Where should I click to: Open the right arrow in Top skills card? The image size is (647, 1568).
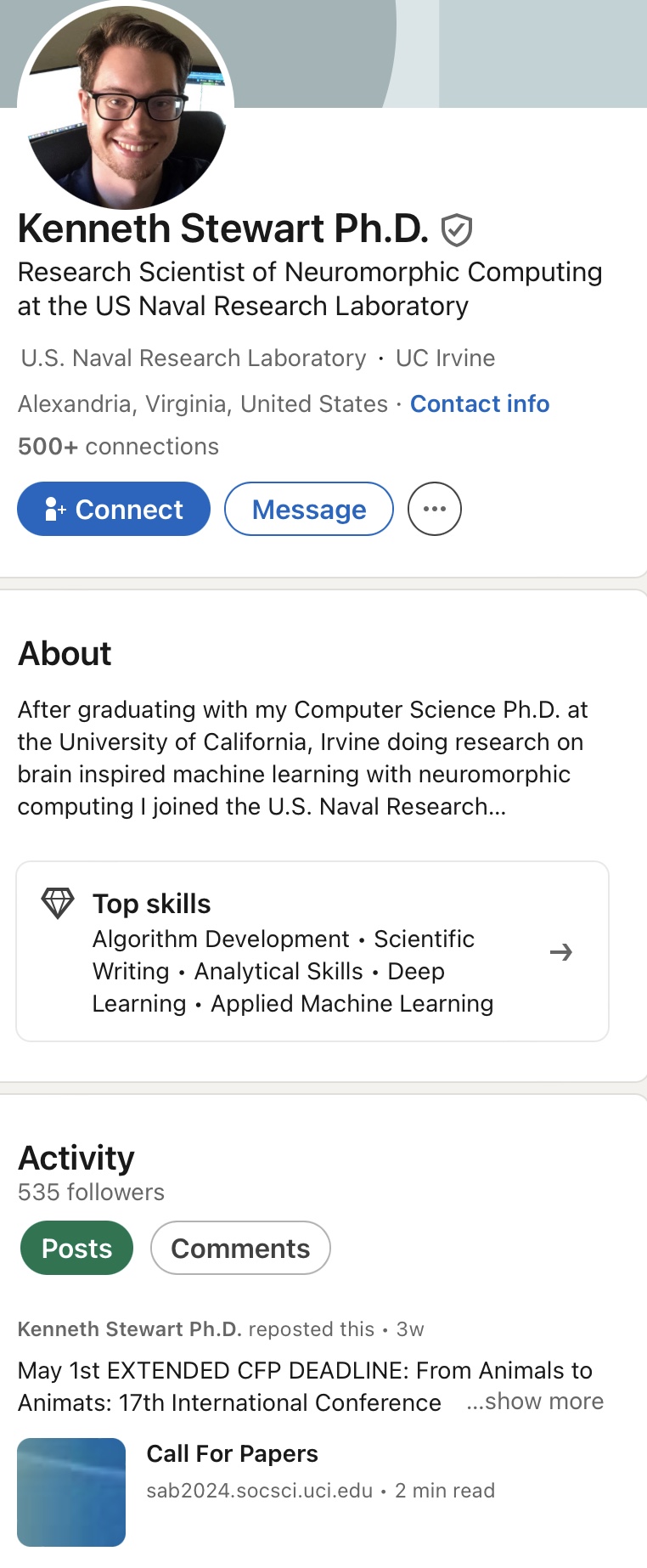click(x=560, y=952)
